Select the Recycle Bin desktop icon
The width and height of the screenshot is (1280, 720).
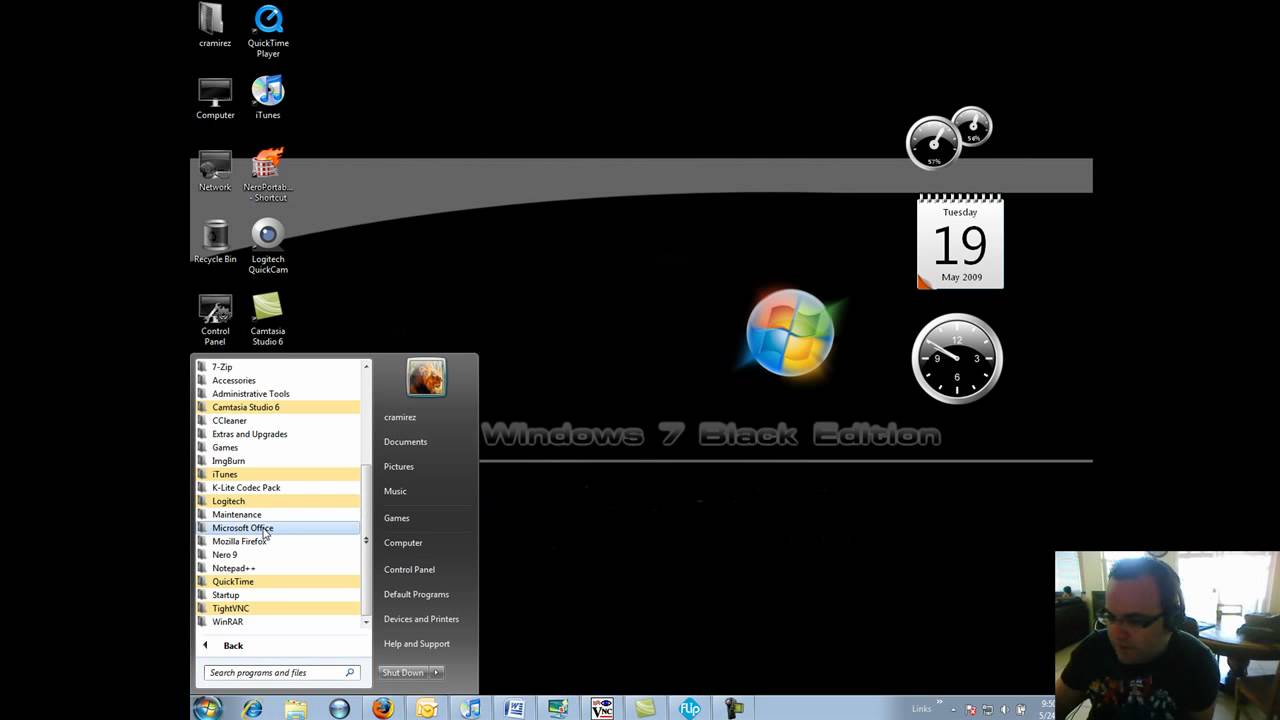pos(215,242)
